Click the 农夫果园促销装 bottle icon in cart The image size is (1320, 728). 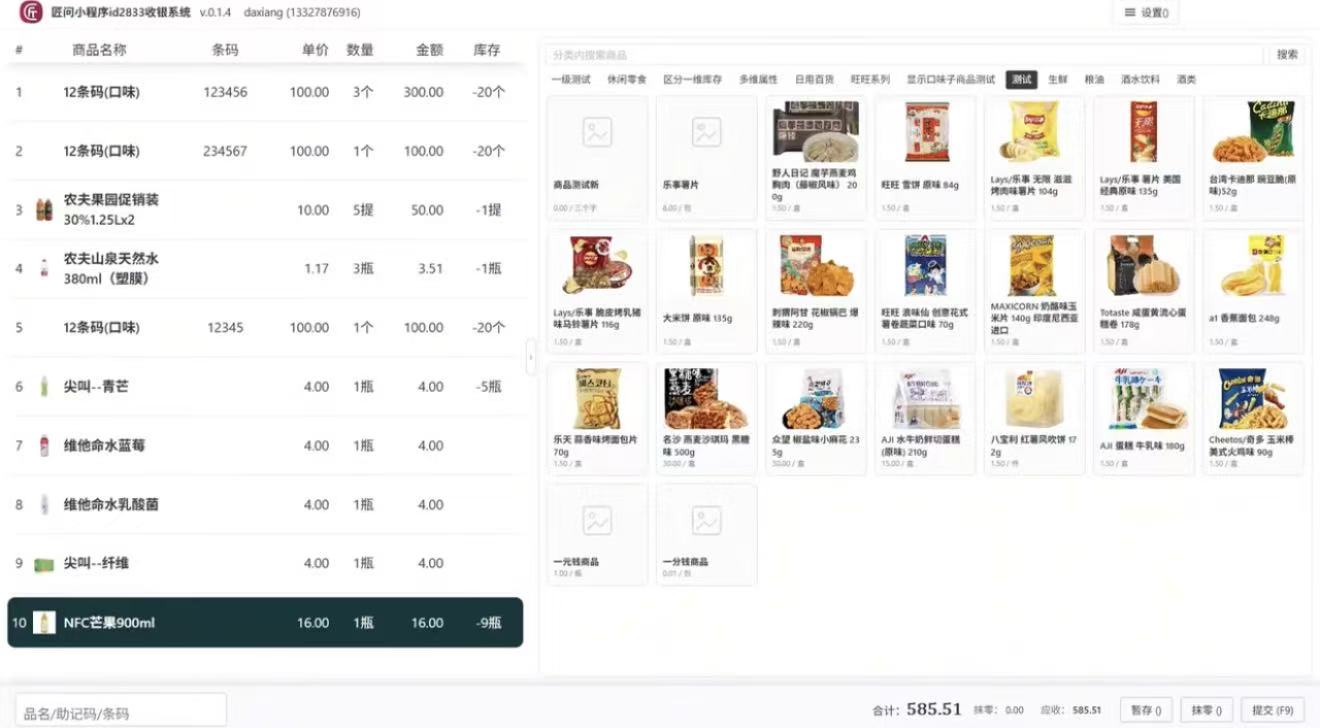(x=44, y=210)
